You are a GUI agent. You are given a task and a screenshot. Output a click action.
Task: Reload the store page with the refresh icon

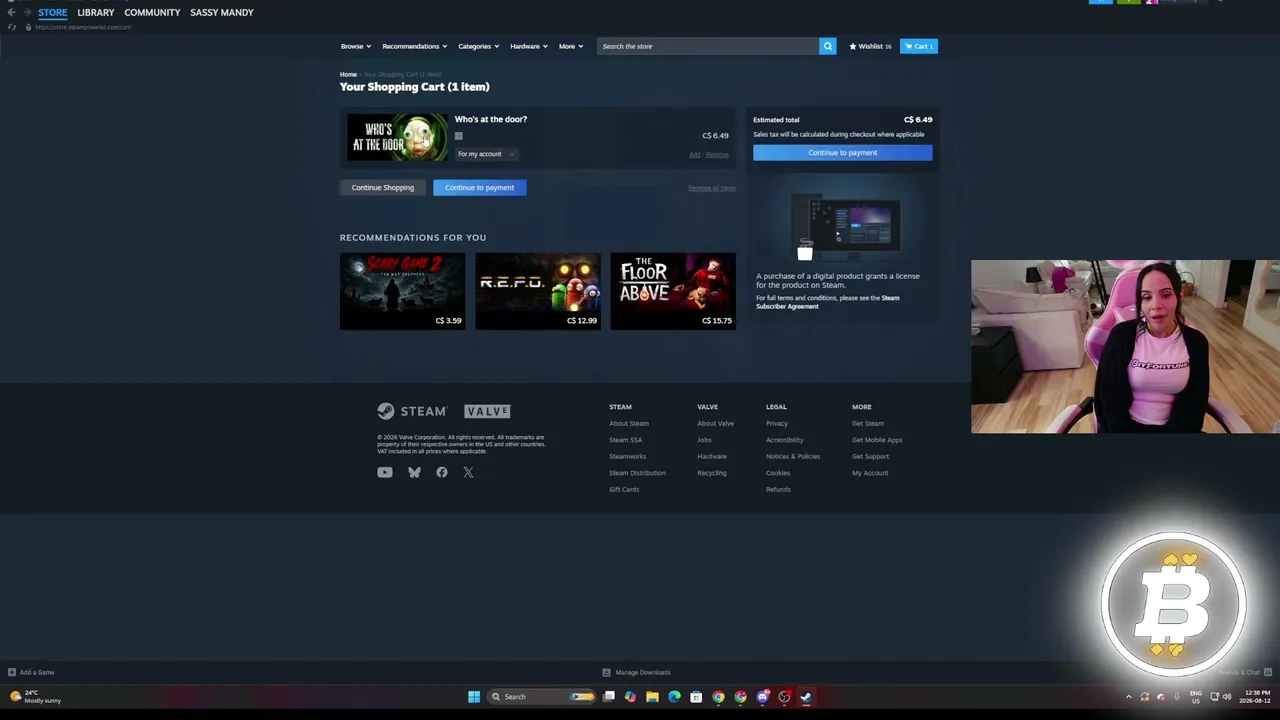(11, 27)
